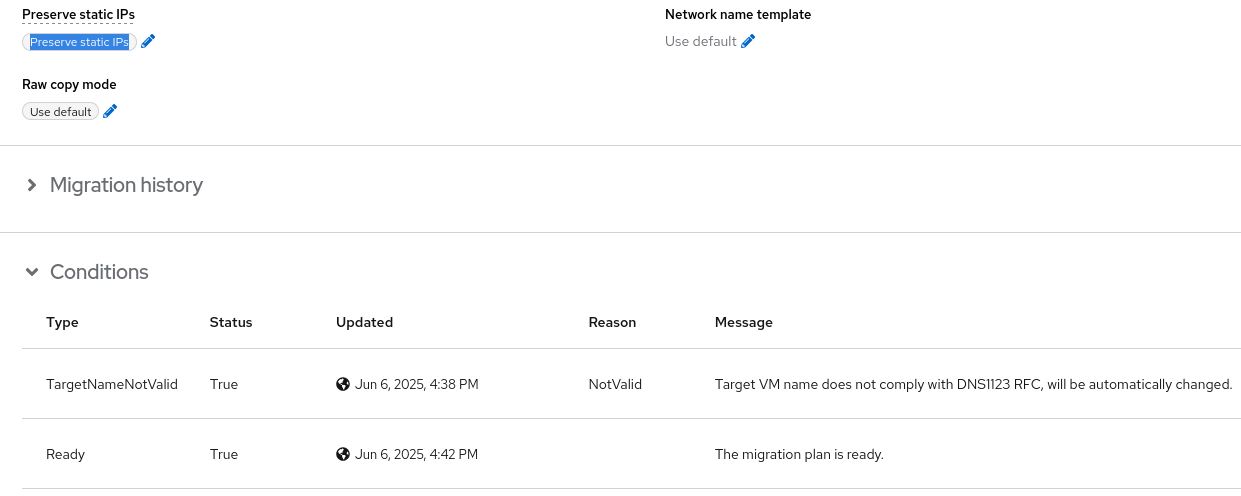Screen dimensions: 1241x496
Task: Open the Raw copy mode edit pencil
Action: (x=111, y=111)
